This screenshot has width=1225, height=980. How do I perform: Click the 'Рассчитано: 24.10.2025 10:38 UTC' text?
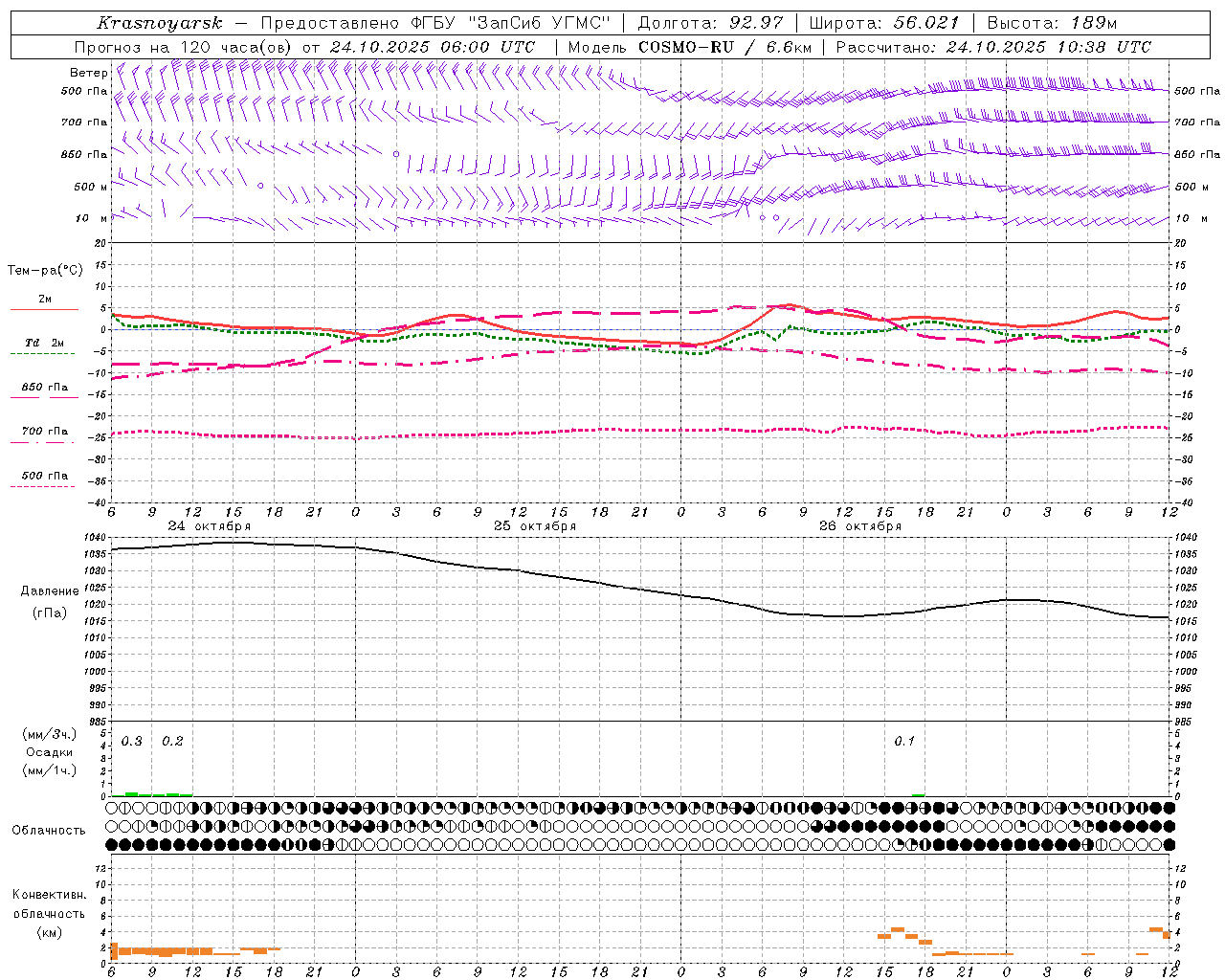(x=993, y=47)
